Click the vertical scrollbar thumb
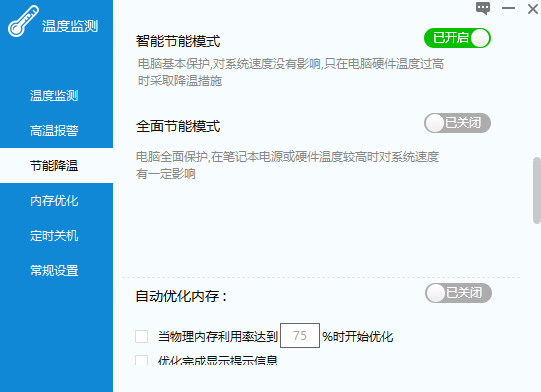Screen dimensions: 541x392 tap(537, 190)
